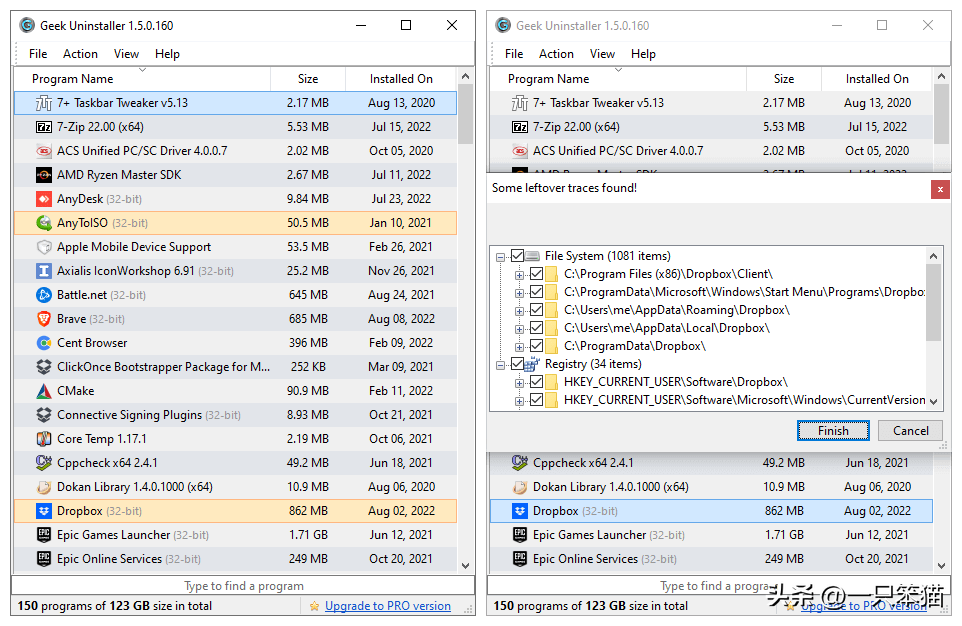Click the Cent Browser icon

(44, 342)
